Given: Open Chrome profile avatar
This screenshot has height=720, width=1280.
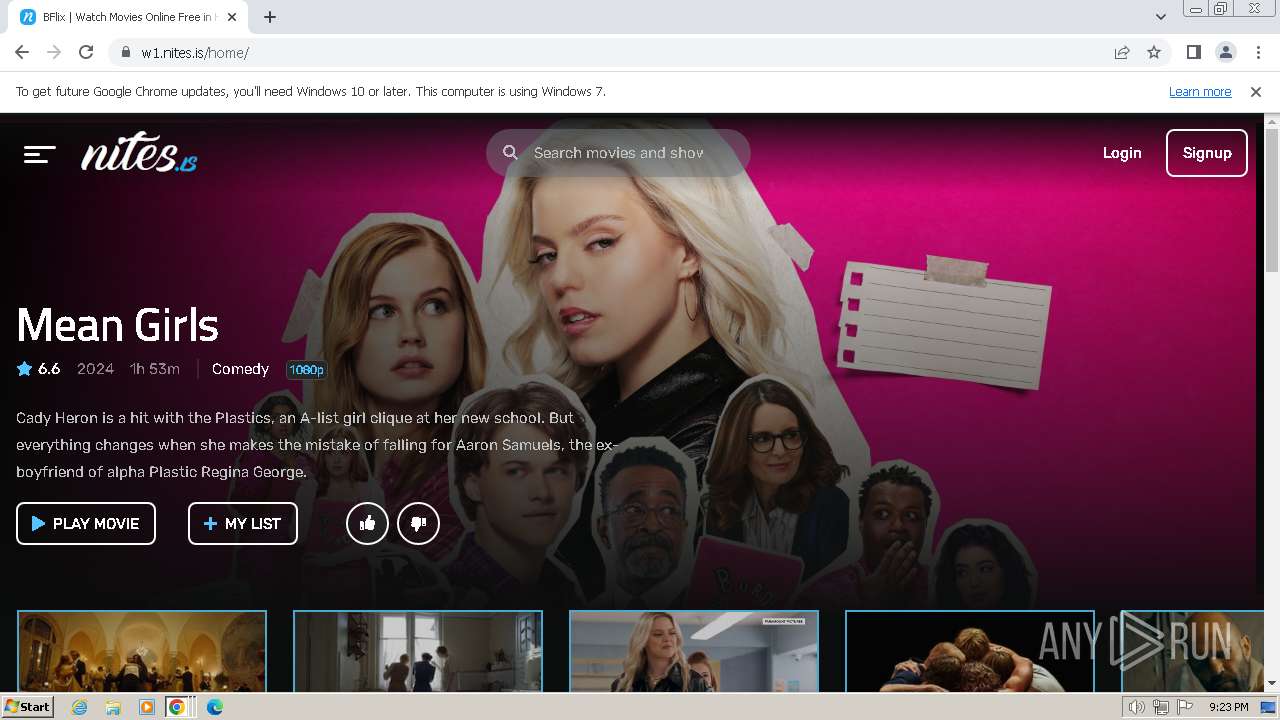Looking at the screenshot, I should coord(1225,52).
